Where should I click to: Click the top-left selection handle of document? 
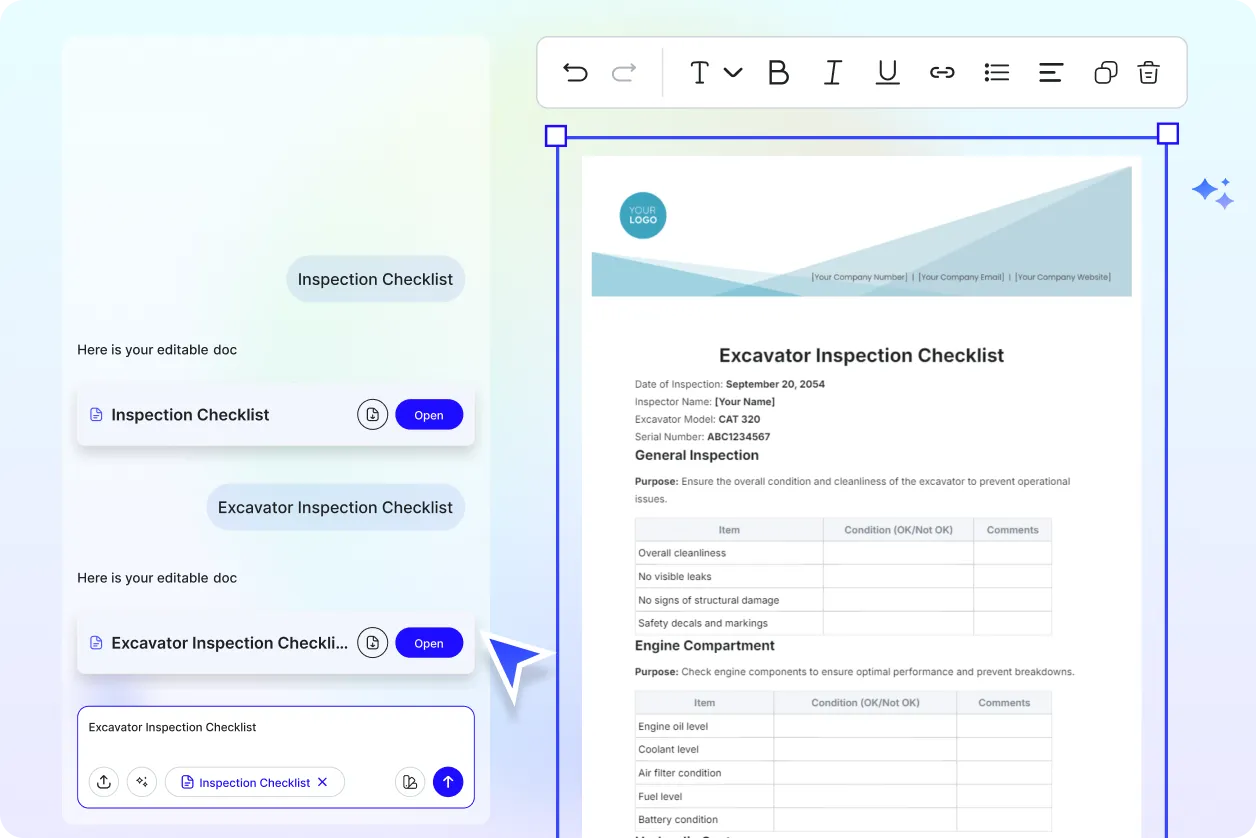pos(556,135)
